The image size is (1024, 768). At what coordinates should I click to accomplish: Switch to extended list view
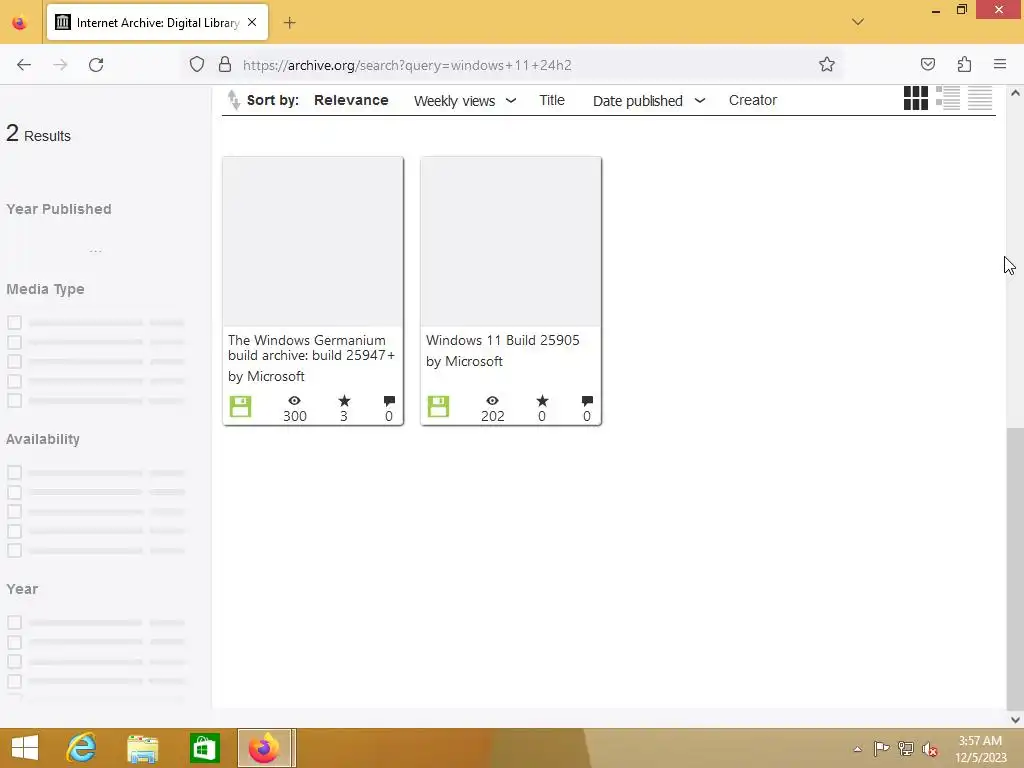948,98
